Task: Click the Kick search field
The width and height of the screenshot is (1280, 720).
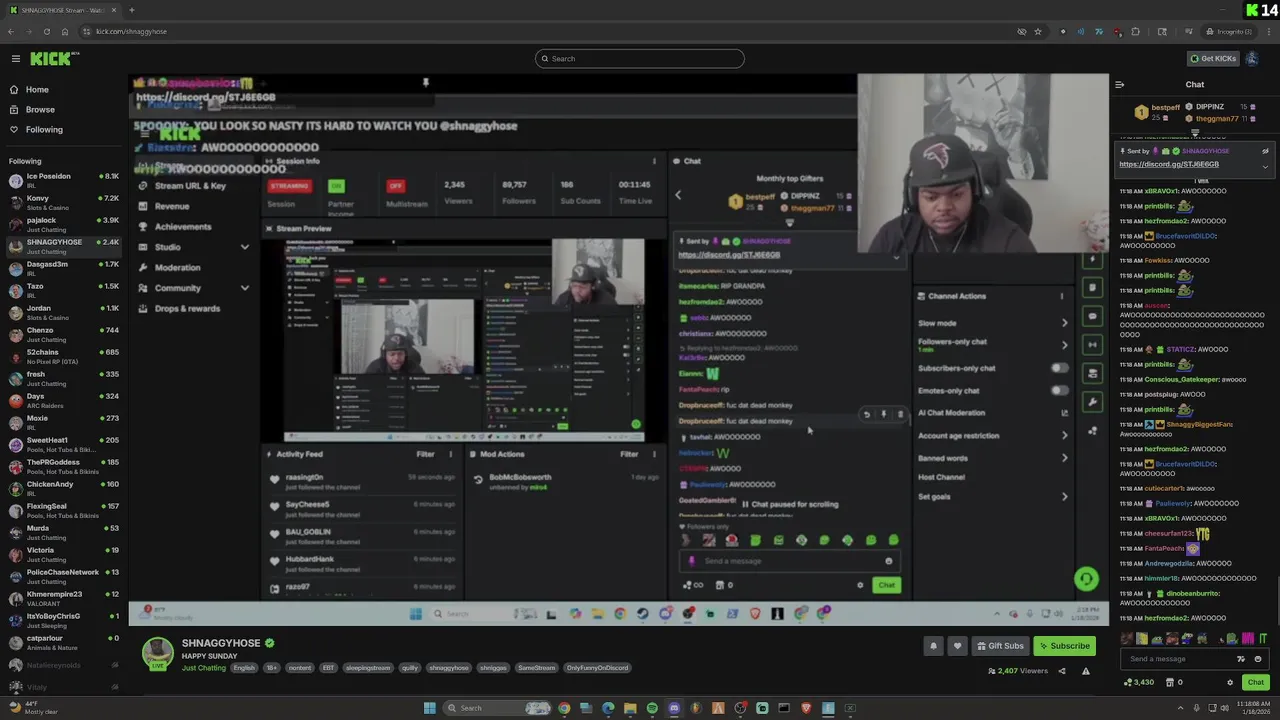Action: (640, 59)
